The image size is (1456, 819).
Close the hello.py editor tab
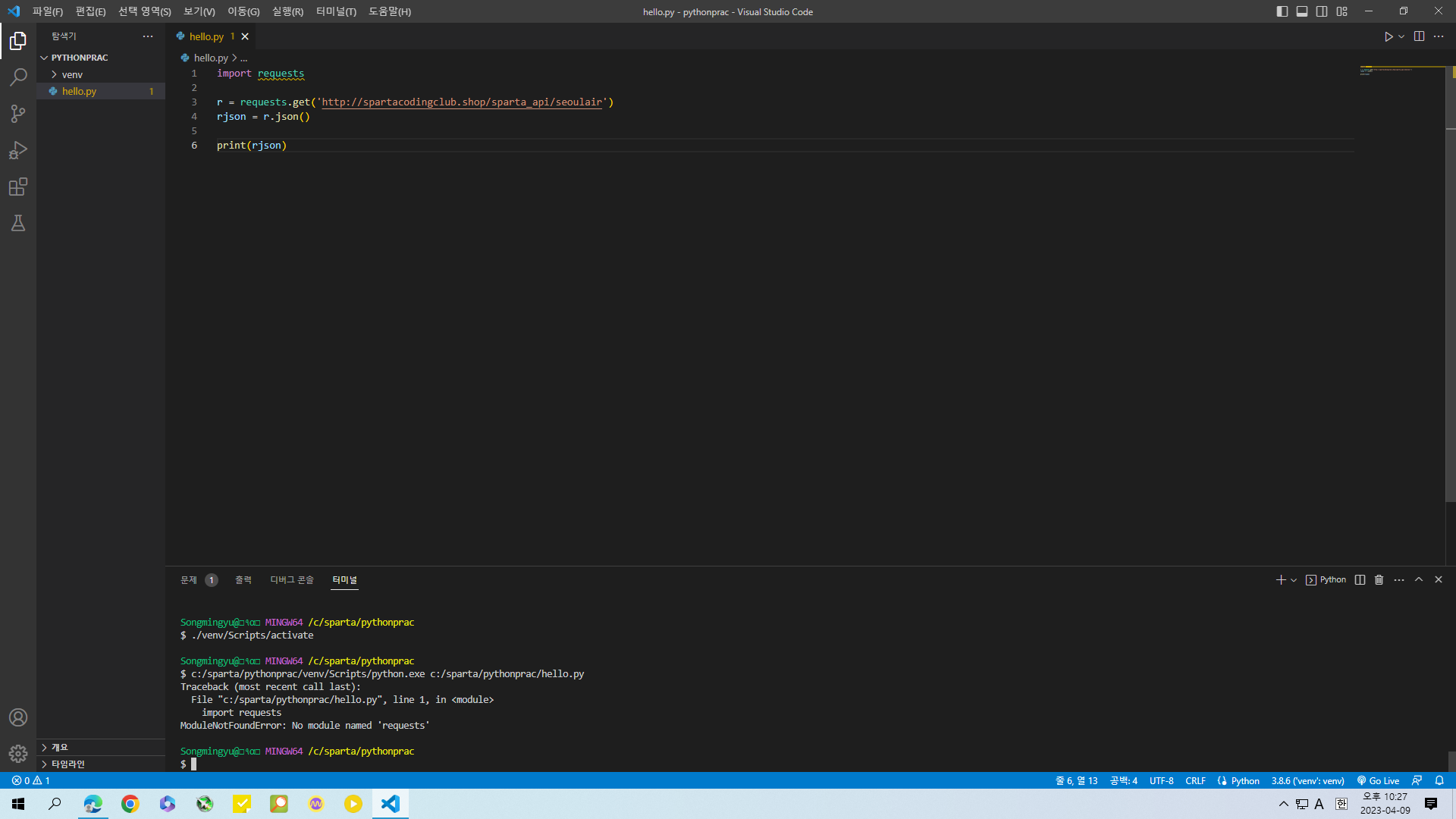point(245,36)
